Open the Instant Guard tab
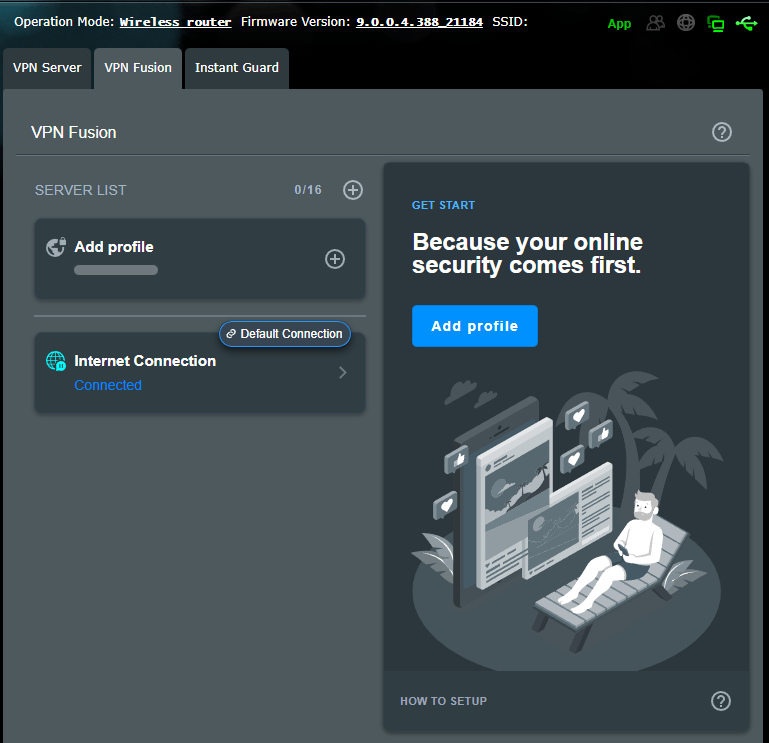The height and width of the screenshot is (743, 769). click(237, 68)
